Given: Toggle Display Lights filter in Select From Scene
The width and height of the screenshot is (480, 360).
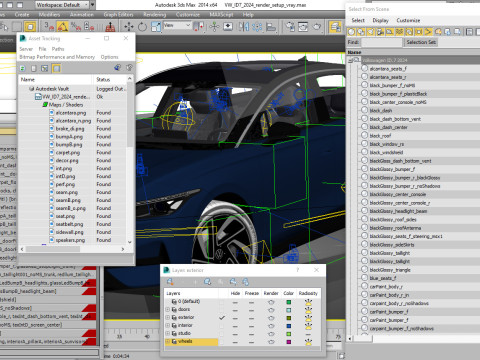Looking at the screenshot, I should point(371,32).
